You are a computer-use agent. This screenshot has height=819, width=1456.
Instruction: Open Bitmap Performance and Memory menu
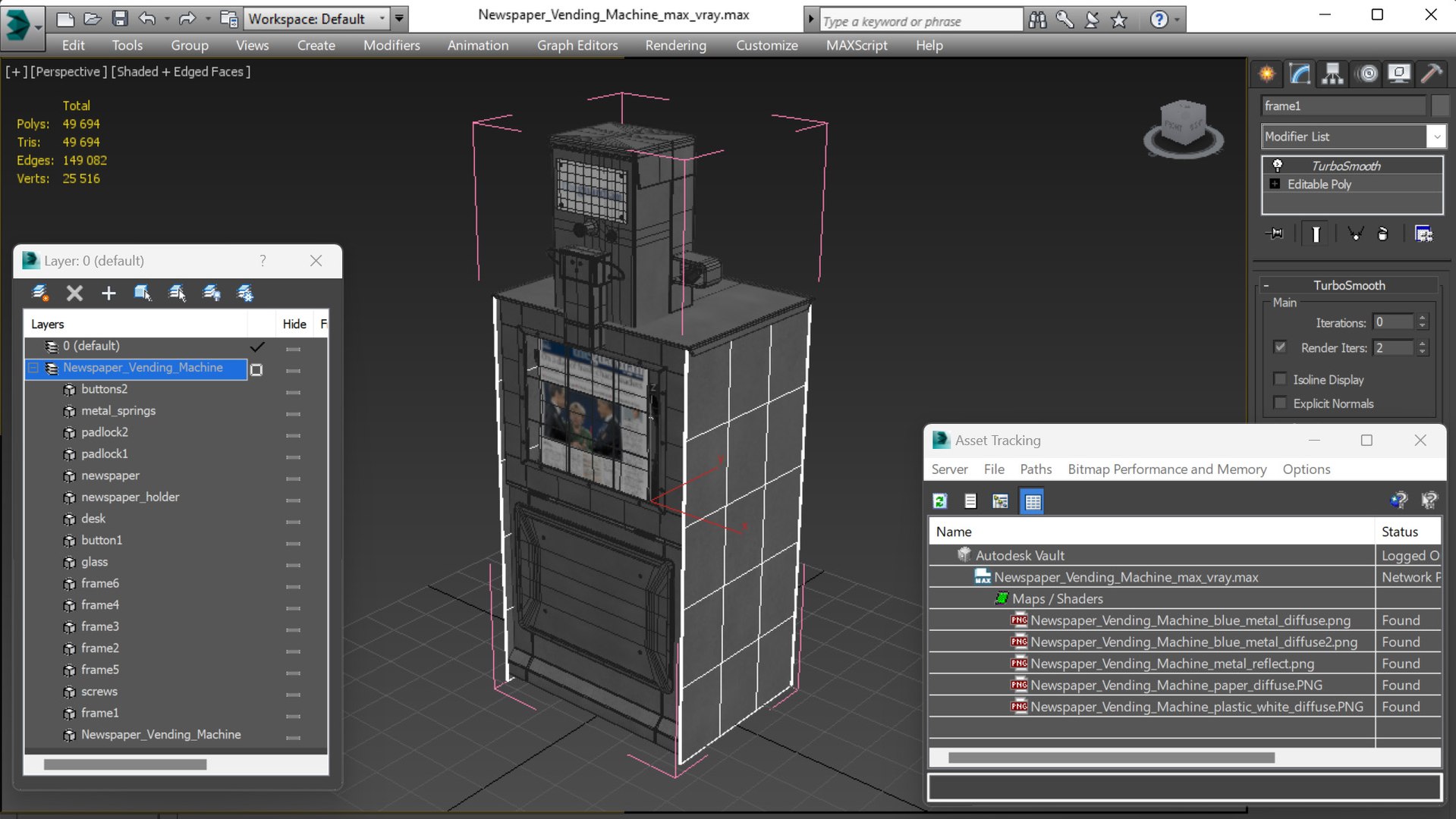1167,469
